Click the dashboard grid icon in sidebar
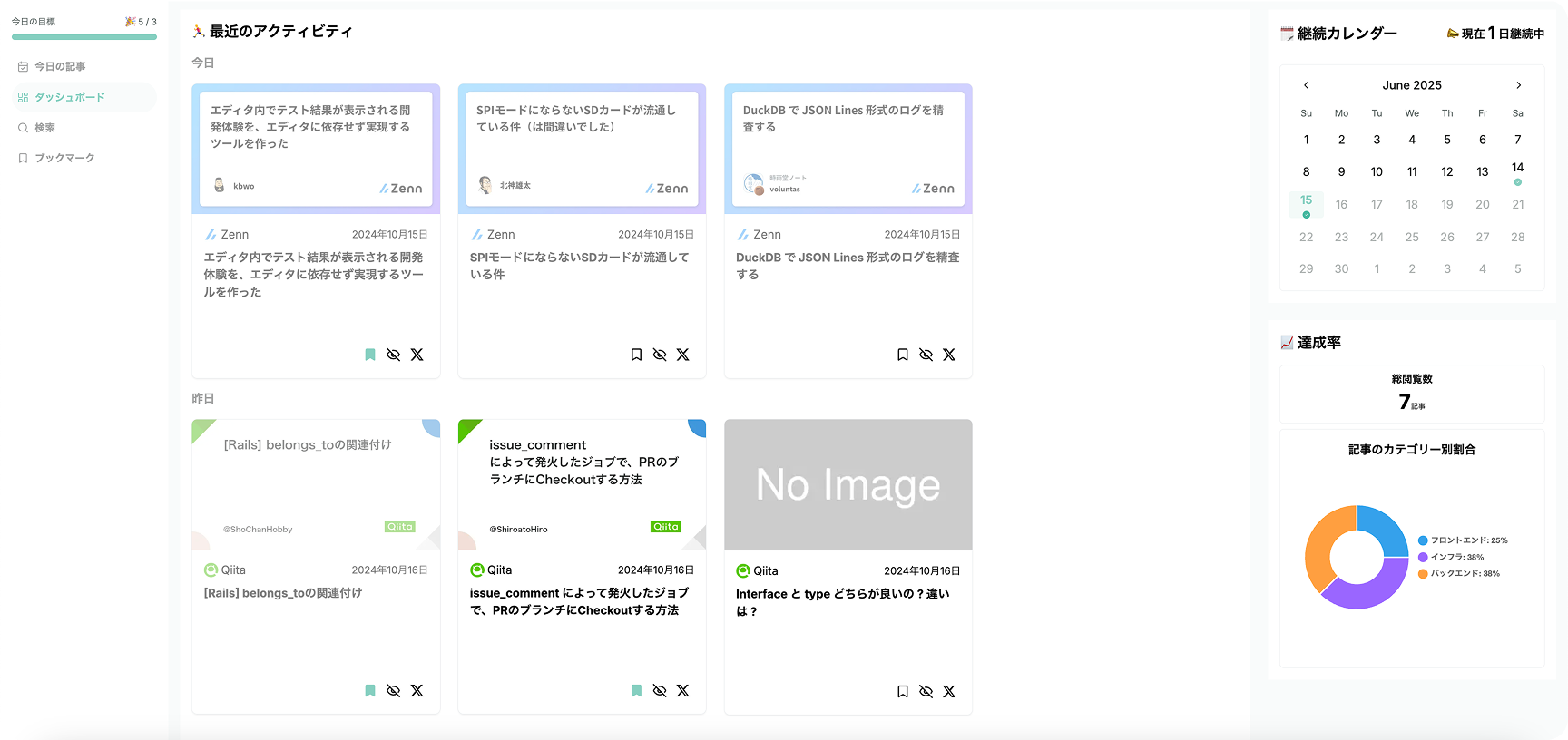 24,97
